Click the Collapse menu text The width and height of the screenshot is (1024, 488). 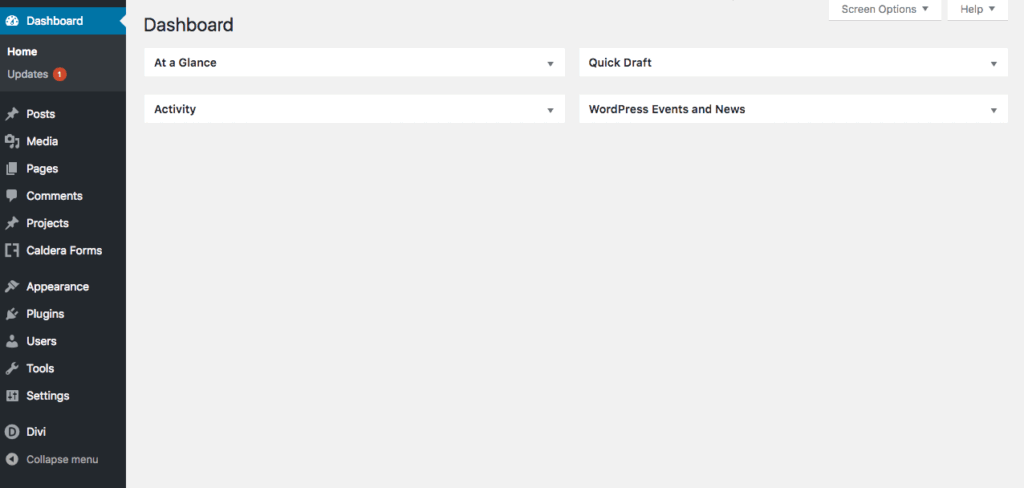(62, 459)
